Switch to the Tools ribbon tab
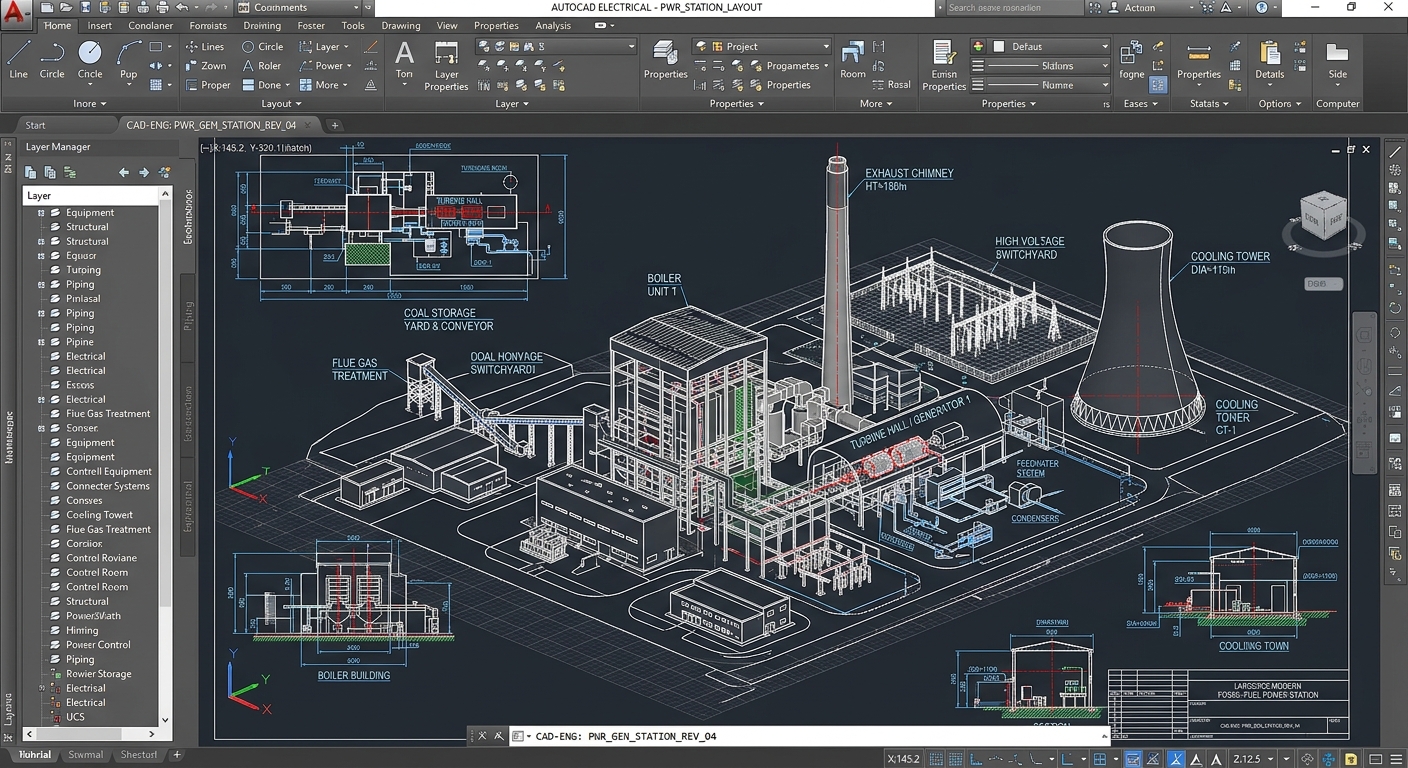This screenshot has width=1408, height=768. point(353,26)
